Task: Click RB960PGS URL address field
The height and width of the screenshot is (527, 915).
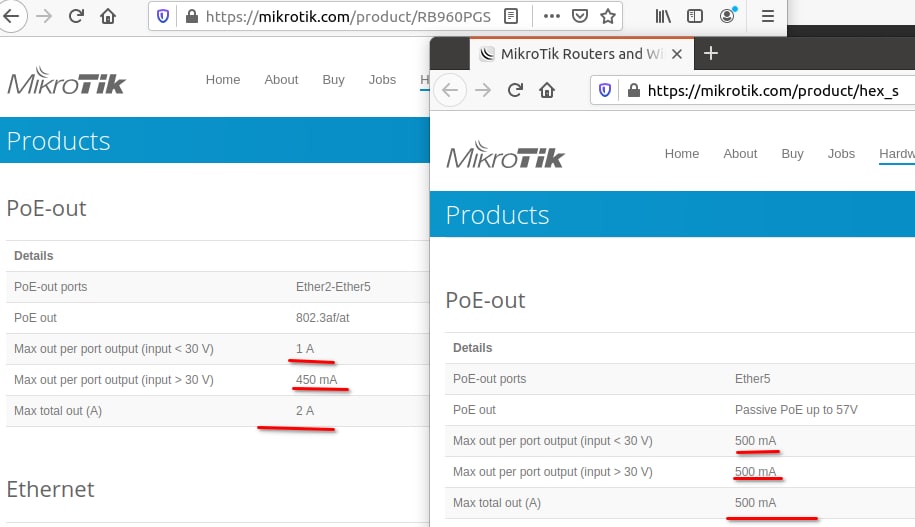Action: point(347,16)
